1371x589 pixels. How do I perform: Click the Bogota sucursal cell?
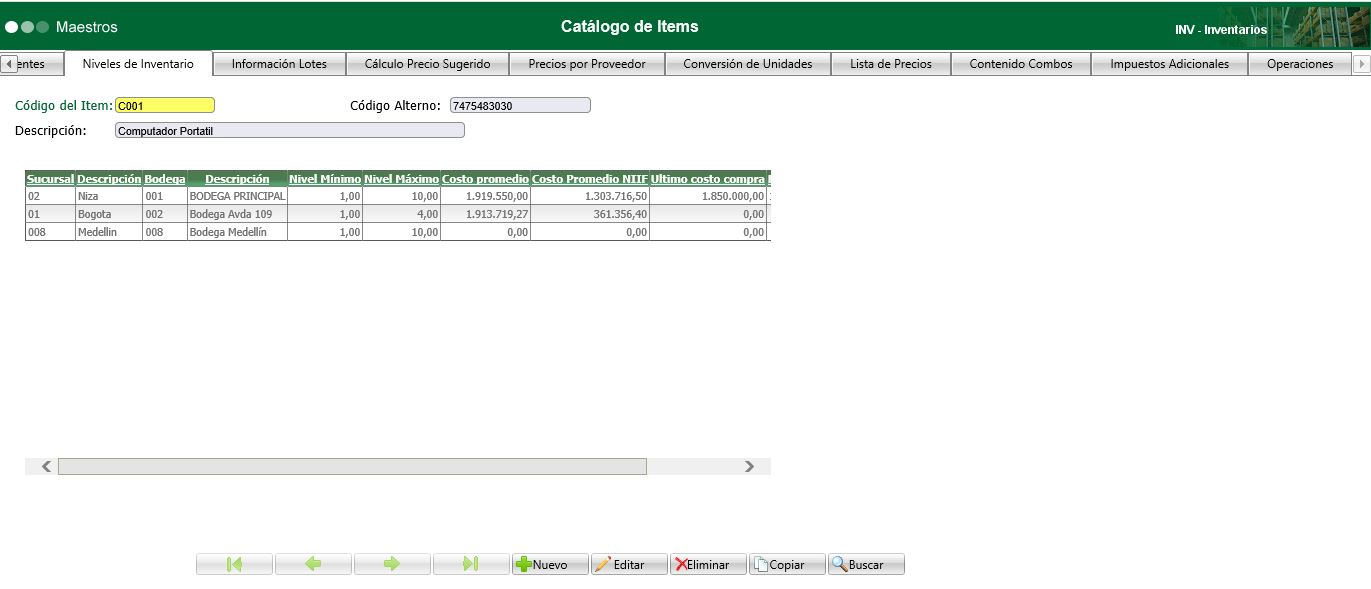109,214
